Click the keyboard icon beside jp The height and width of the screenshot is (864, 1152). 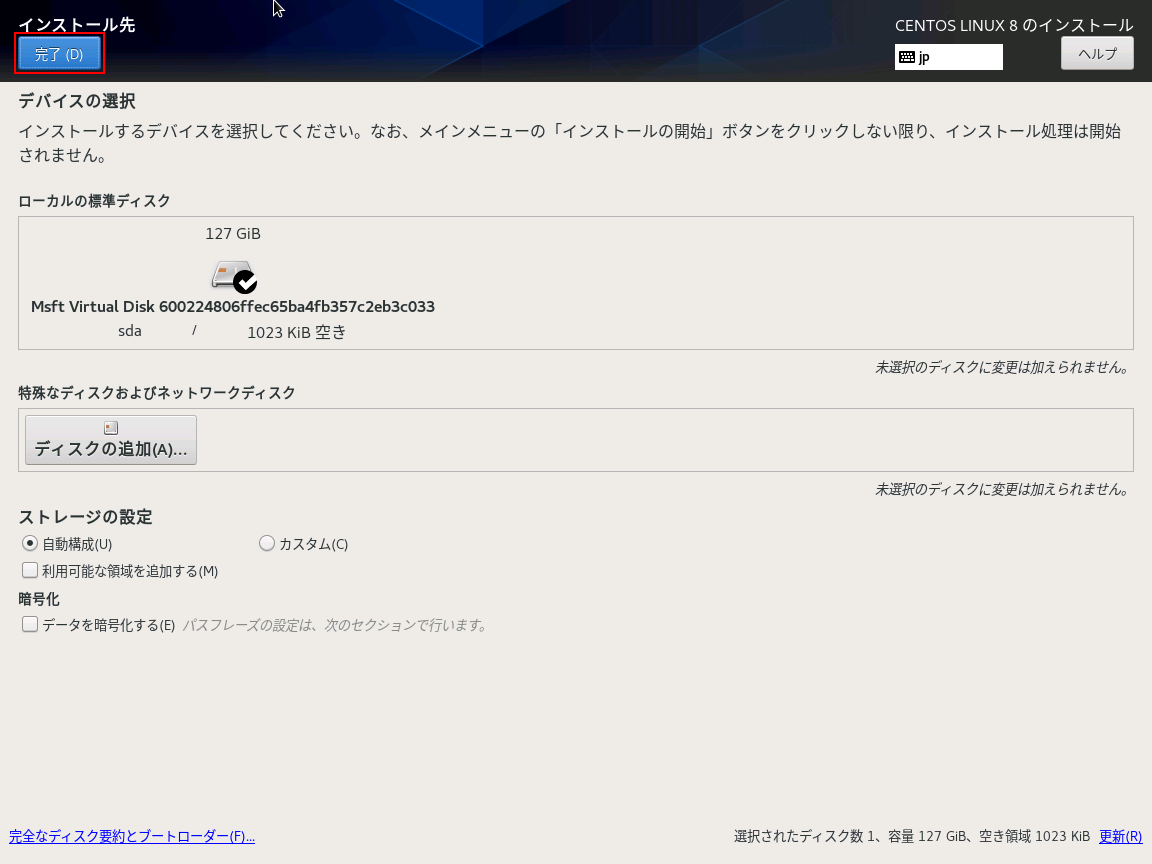click(907, 57)
